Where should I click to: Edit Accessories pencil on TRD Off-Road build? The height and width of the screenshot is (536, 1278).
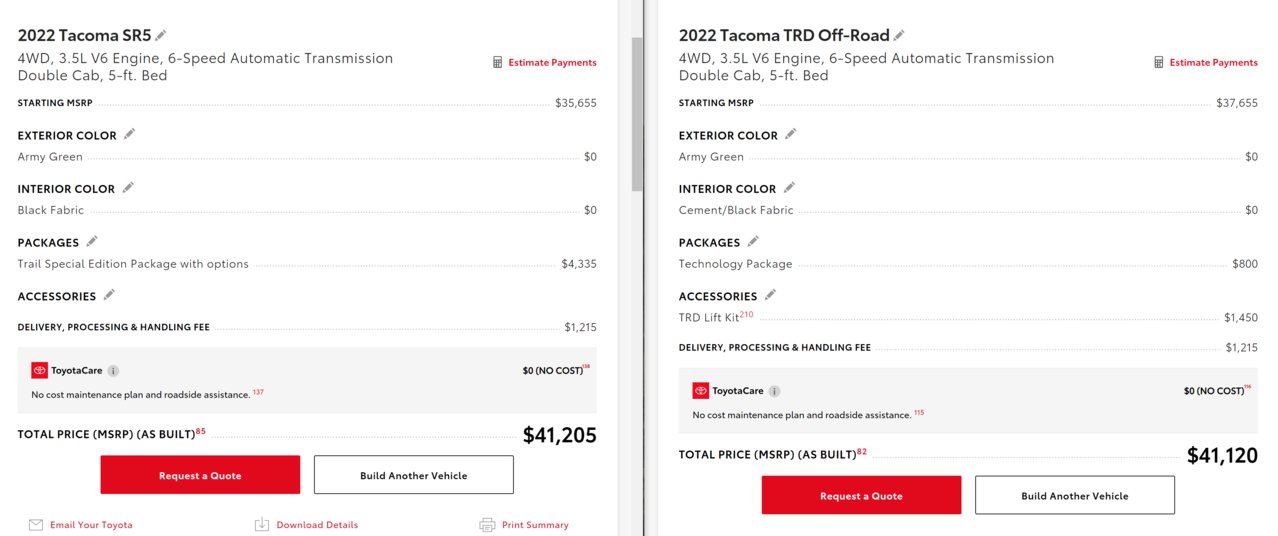[x=770, y=295]
